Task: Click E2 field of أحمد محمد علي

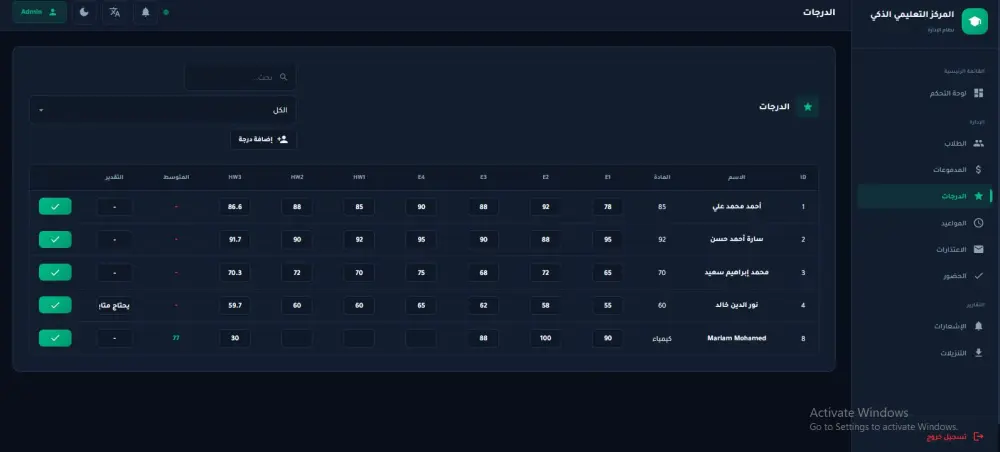Action: pyautogui.click(x=545, y=207)
